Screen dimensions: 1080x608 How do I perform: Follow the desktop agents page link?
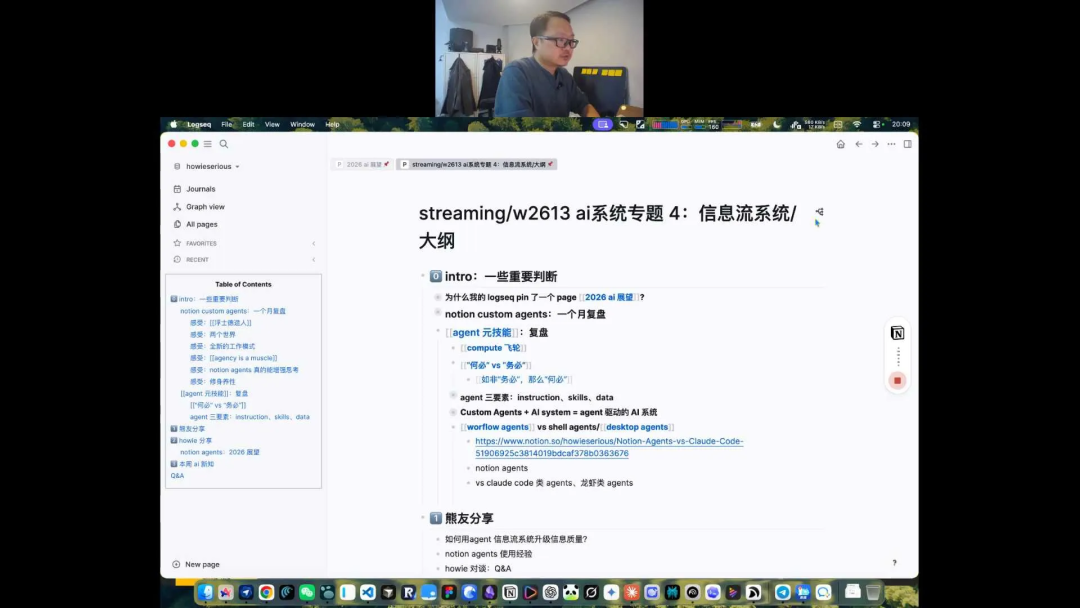click(x=636, y=427)
